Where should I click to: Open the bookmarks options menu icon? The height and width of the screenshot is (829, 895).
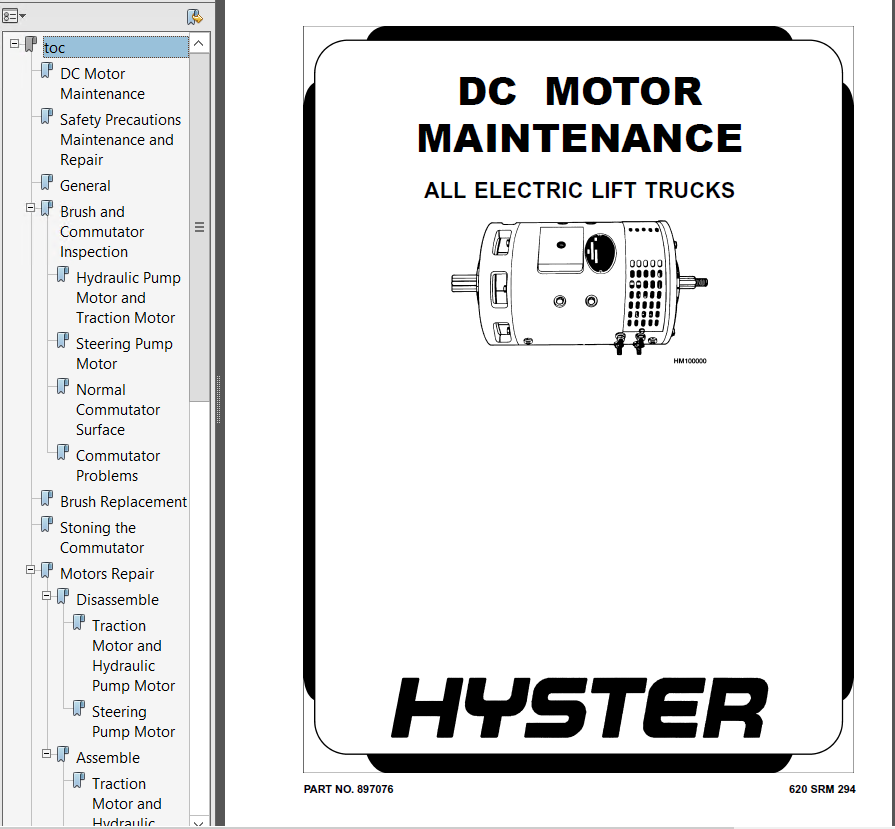point(14,16)
